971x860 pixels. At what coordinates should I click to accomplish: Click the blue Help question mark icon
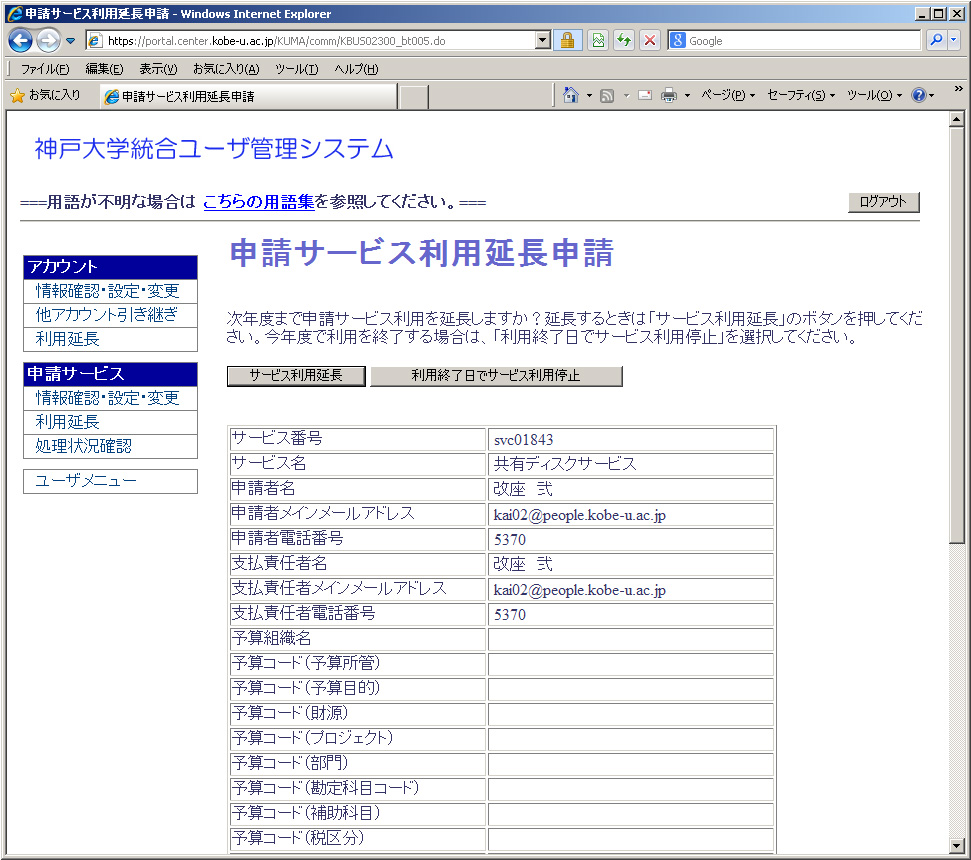(x=918, y=95)
